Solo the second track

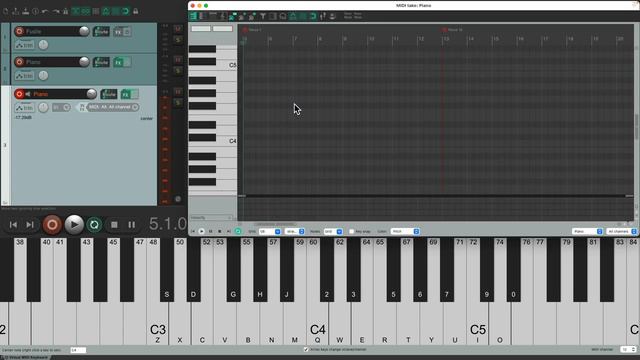(x=178, y=71)
